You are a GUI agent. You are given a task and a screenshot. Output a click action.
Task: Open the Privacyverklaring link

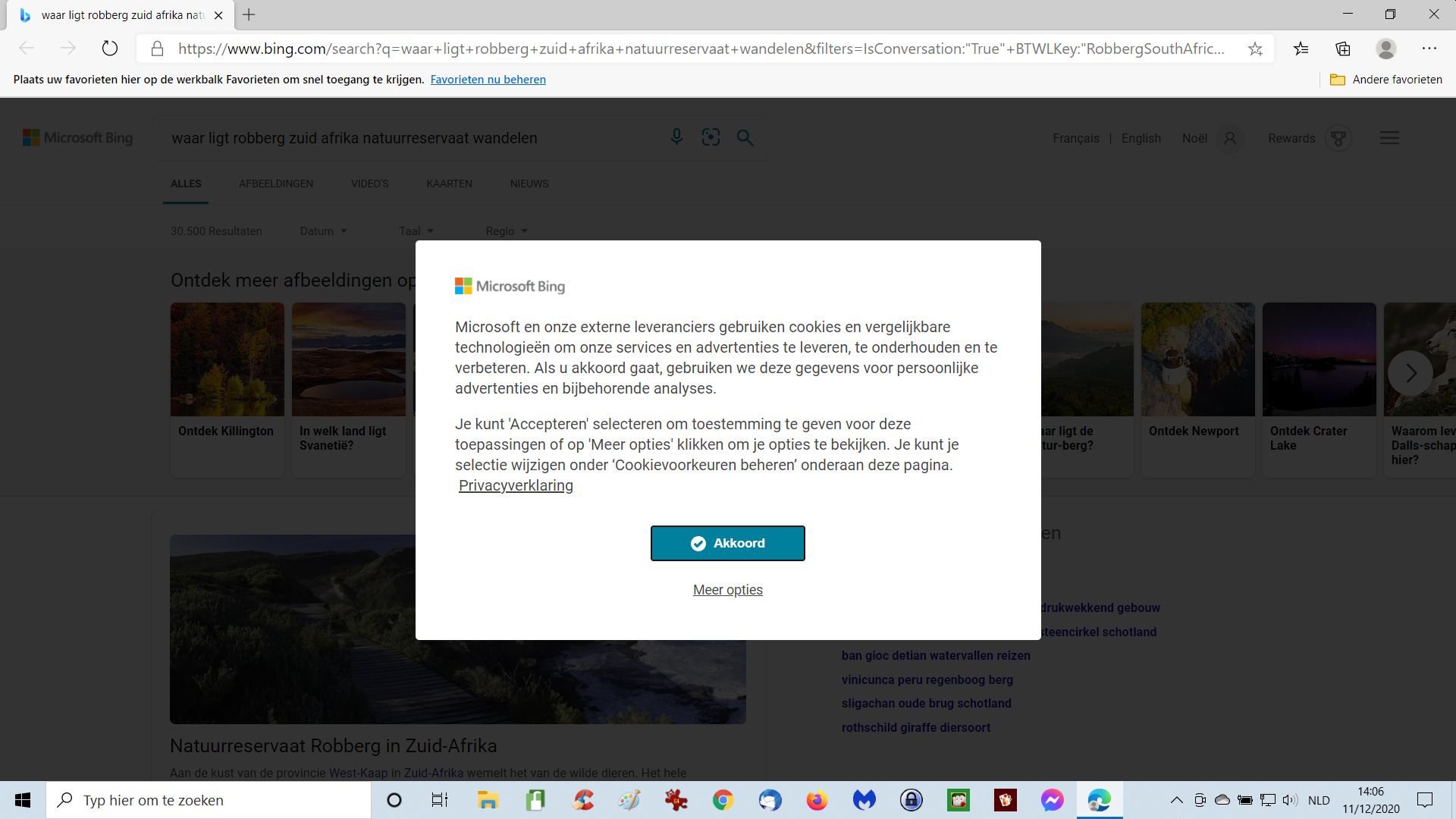[x=516, y=485]
